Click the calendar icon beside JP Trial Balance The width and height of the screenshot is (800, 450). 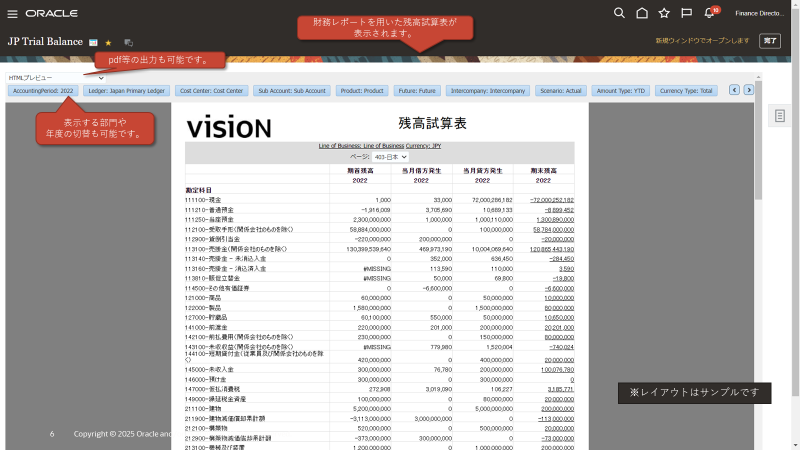pos(93,42)
